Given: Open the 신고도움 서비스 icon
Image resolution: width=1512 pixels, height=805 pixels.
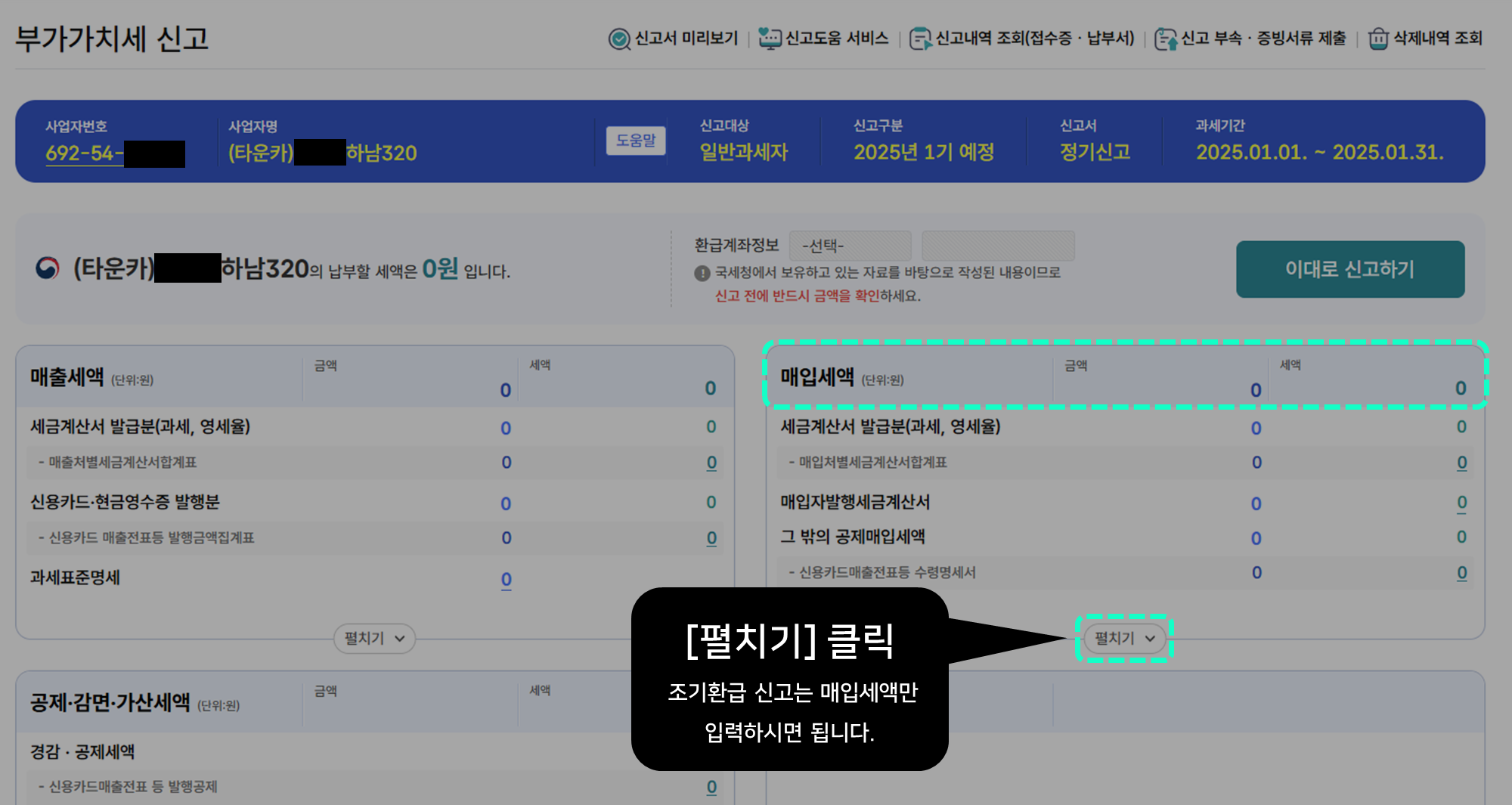Looking at the screenshot, I should (769, 39).
